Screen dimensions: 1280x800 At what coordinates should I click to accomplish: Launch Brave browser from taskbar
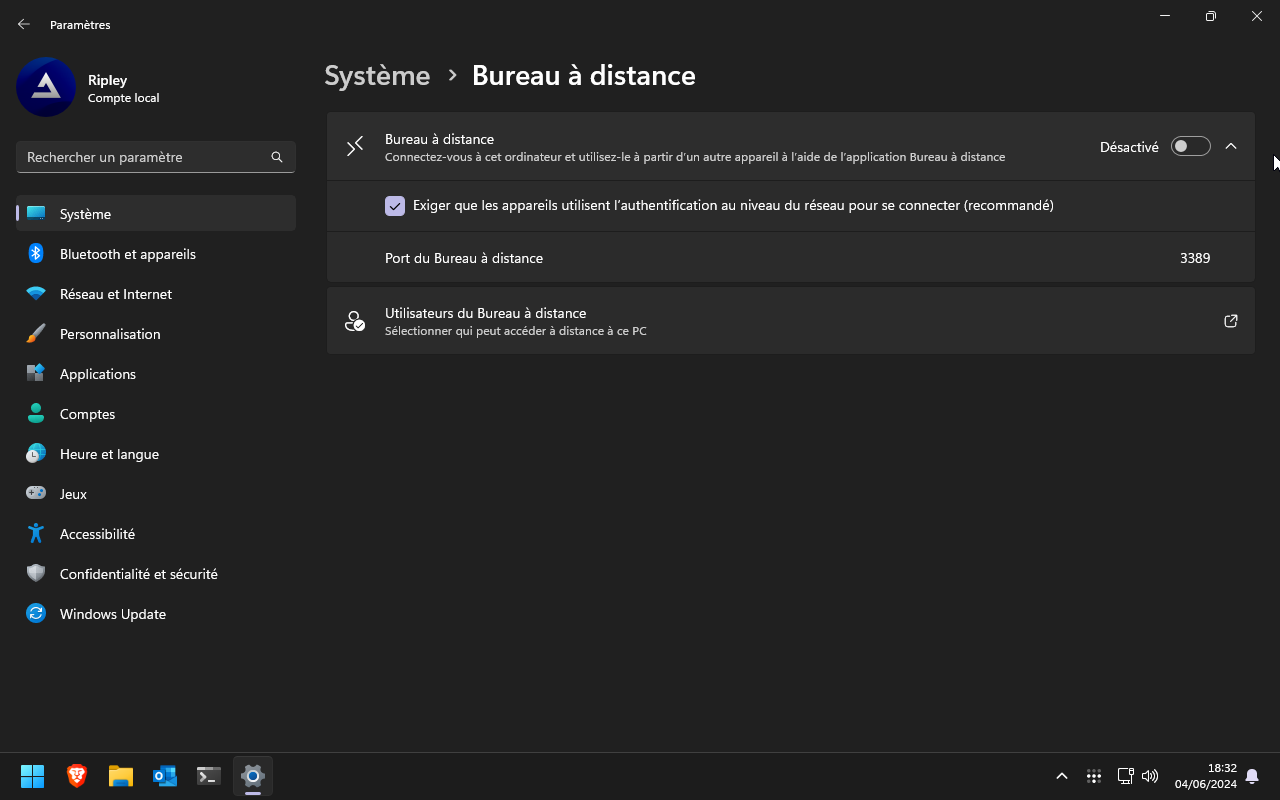[77, 776]
